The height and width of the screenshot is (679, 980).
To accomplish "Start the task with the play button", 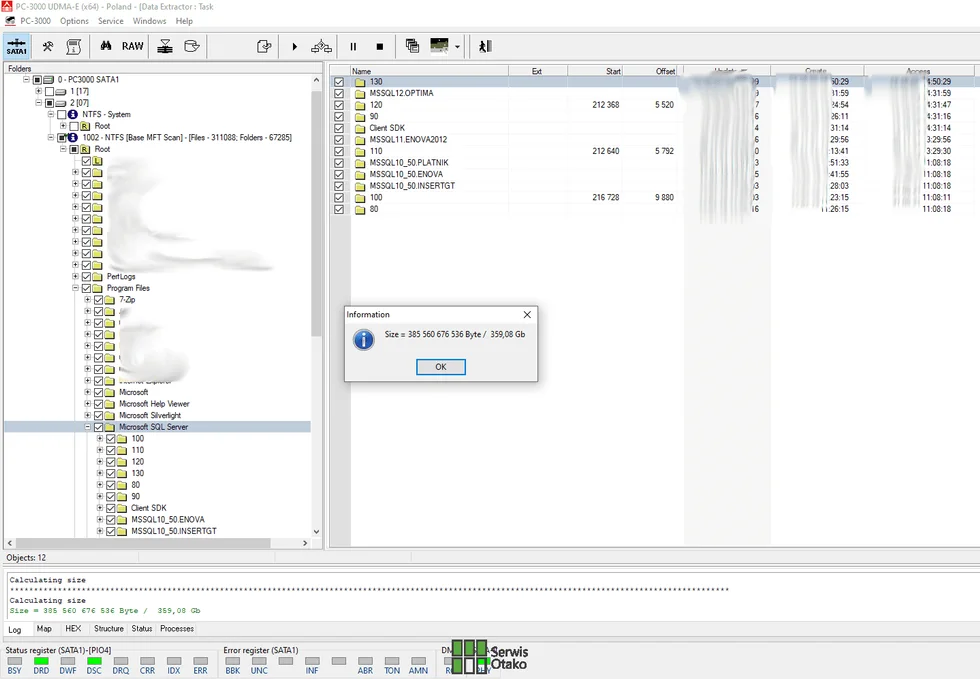I will click(x=295, y=46).
